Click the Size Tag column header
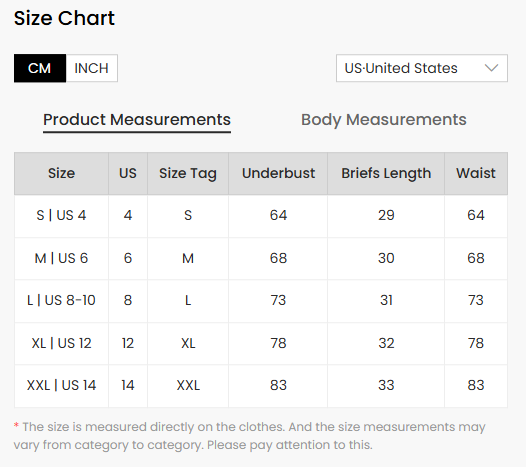The width and height of the screenshot is (526, 467). 188,173
